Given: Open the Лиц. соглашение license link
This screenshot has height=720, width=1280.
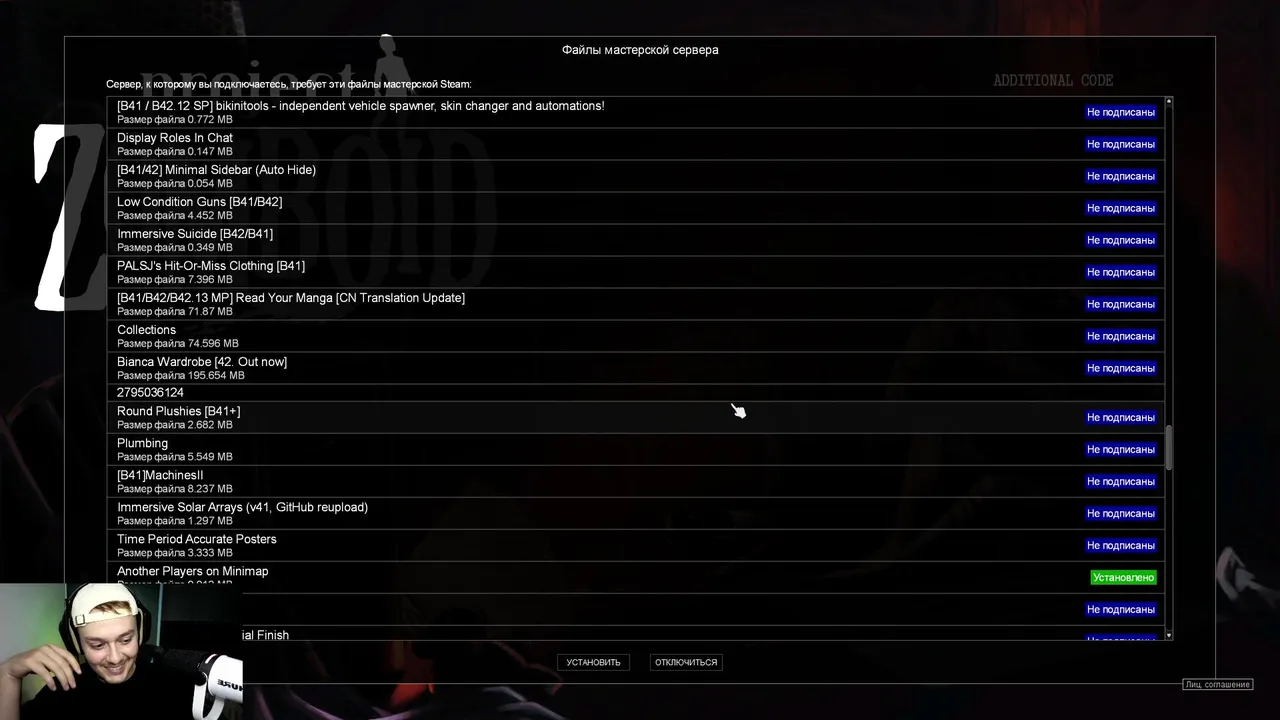Looking at the screenshot, I should (x=1217, y=685).
